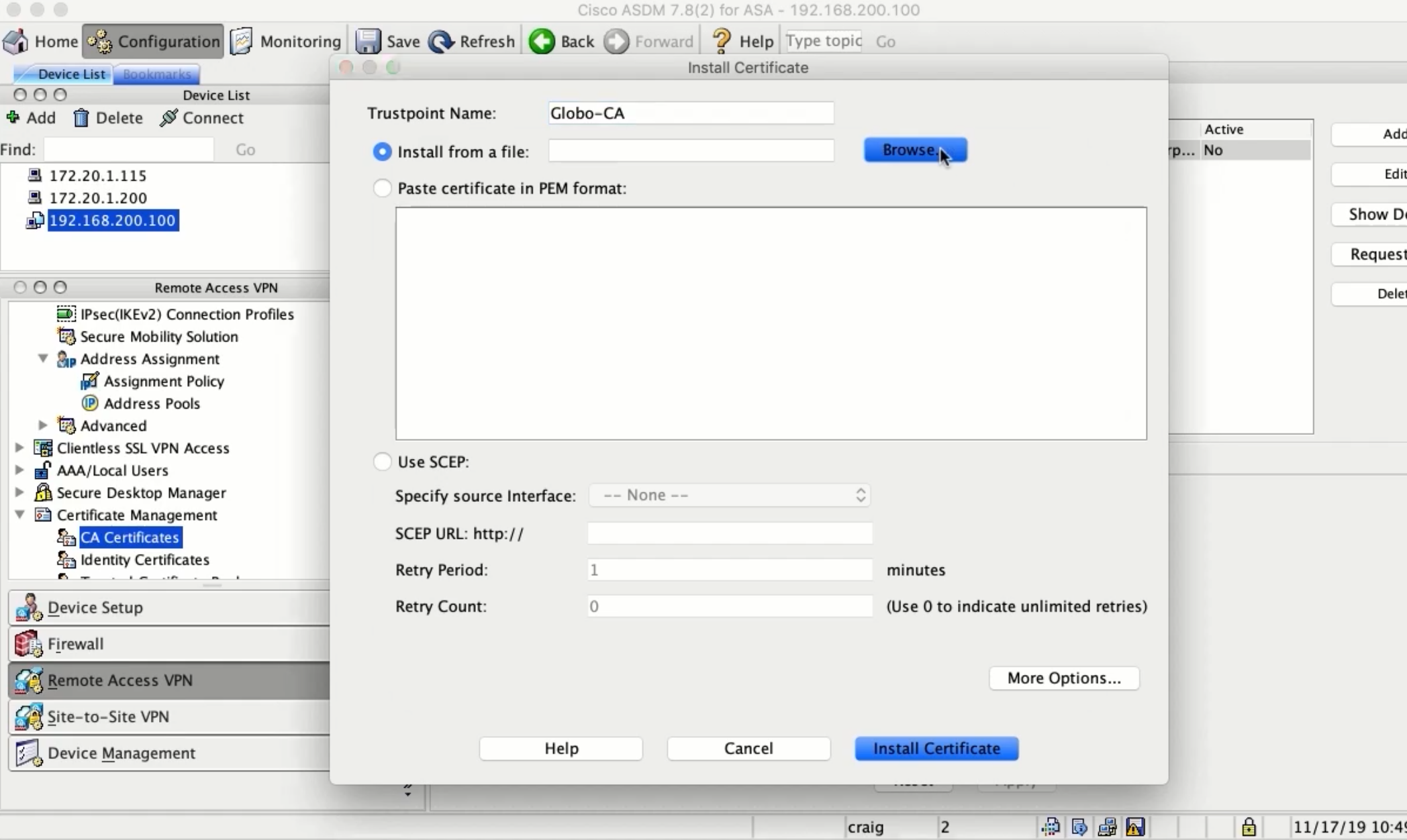Click the grayed Forward arrow icon
This screenshot has width=1407, height=840.
616,42
